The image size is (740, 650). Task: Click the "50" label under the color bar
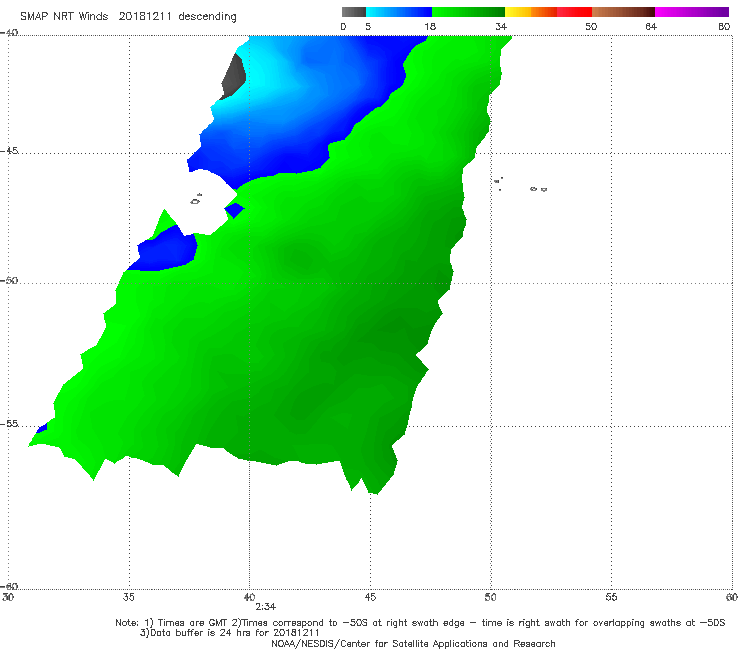pos(591,27)
